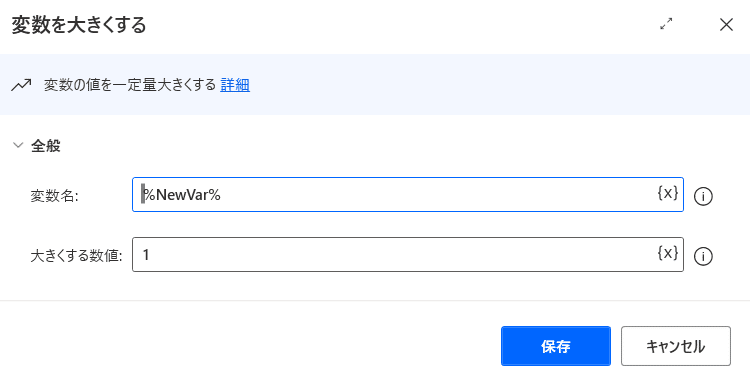Click the 大きくする数値: label
This screenshot has width=750, height=371.
click(x=77, y=256)
